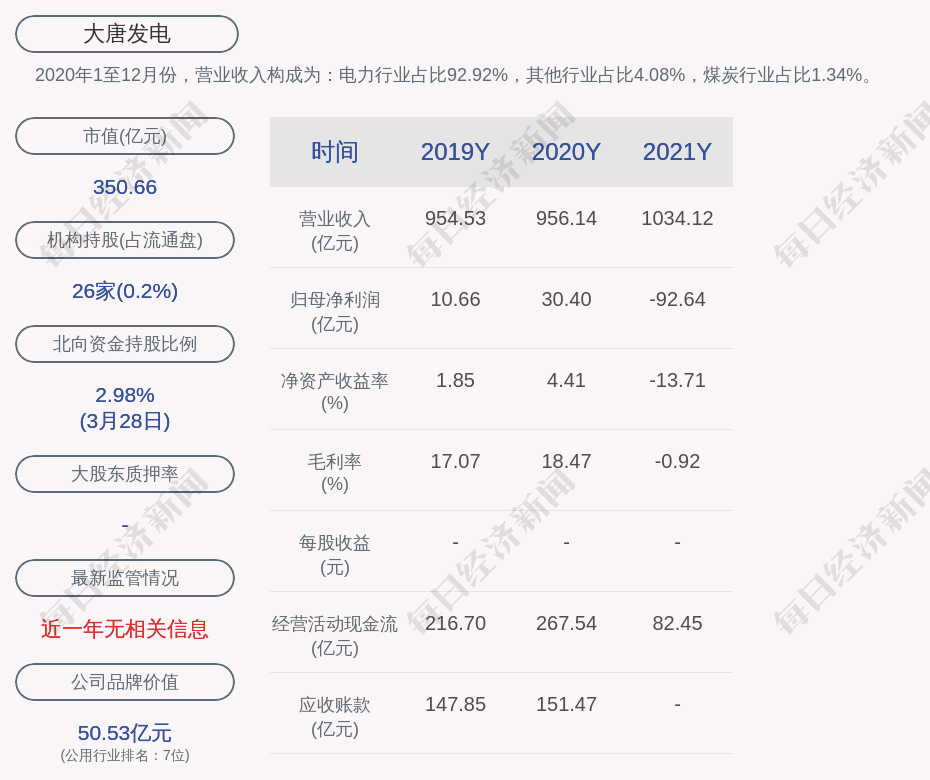Image resolution: width=930 pixels, height=780 pixels.
Task: Select 2020 revenue value 956.14
Action: (x=566, y=218)
